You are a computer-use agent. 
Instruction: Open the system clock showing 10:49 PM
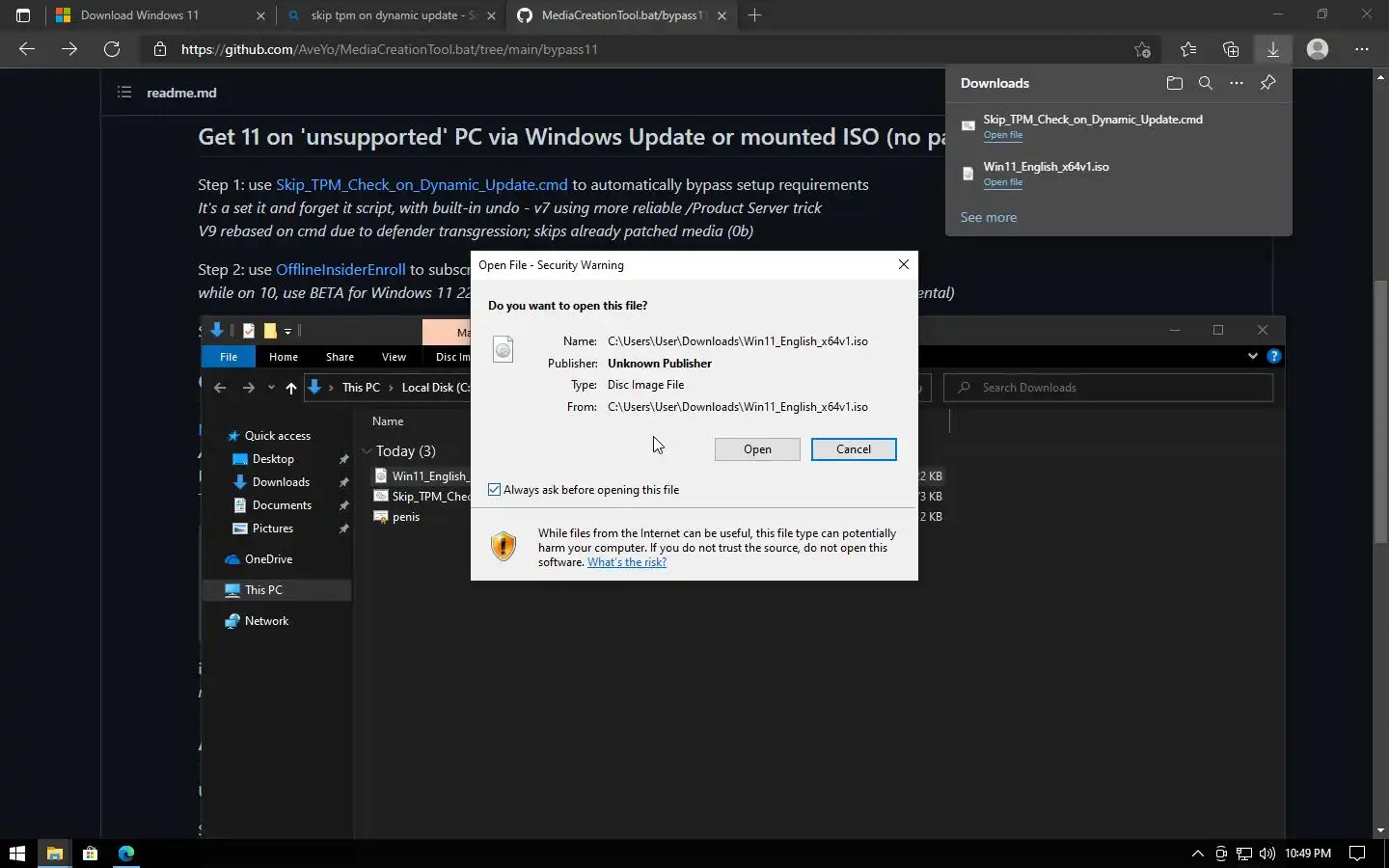pyautogui.click(x=1308, y=853)
